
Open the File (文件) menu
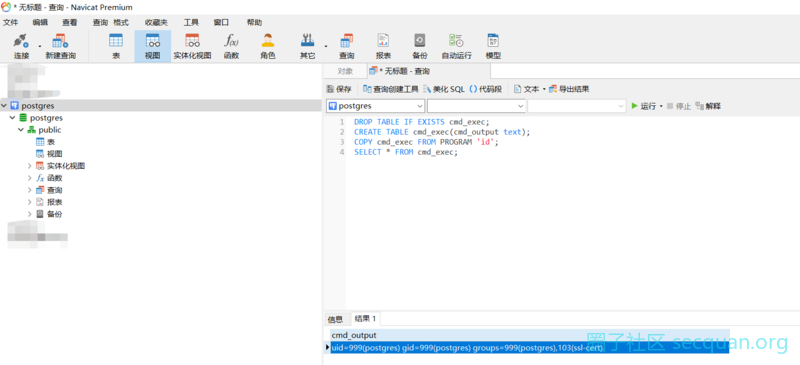[11, 22]
